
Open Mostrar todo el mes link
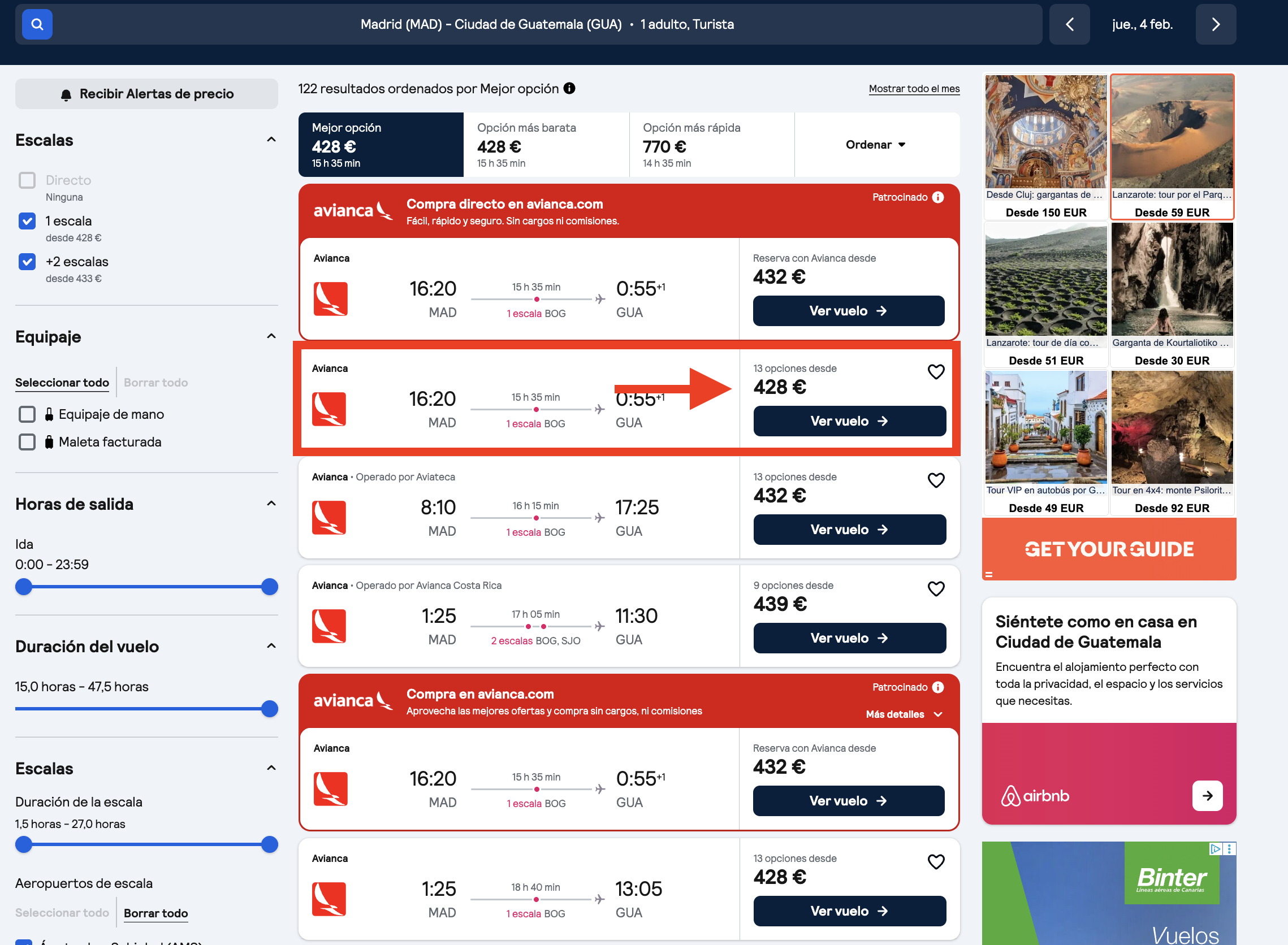click(914, 89)
